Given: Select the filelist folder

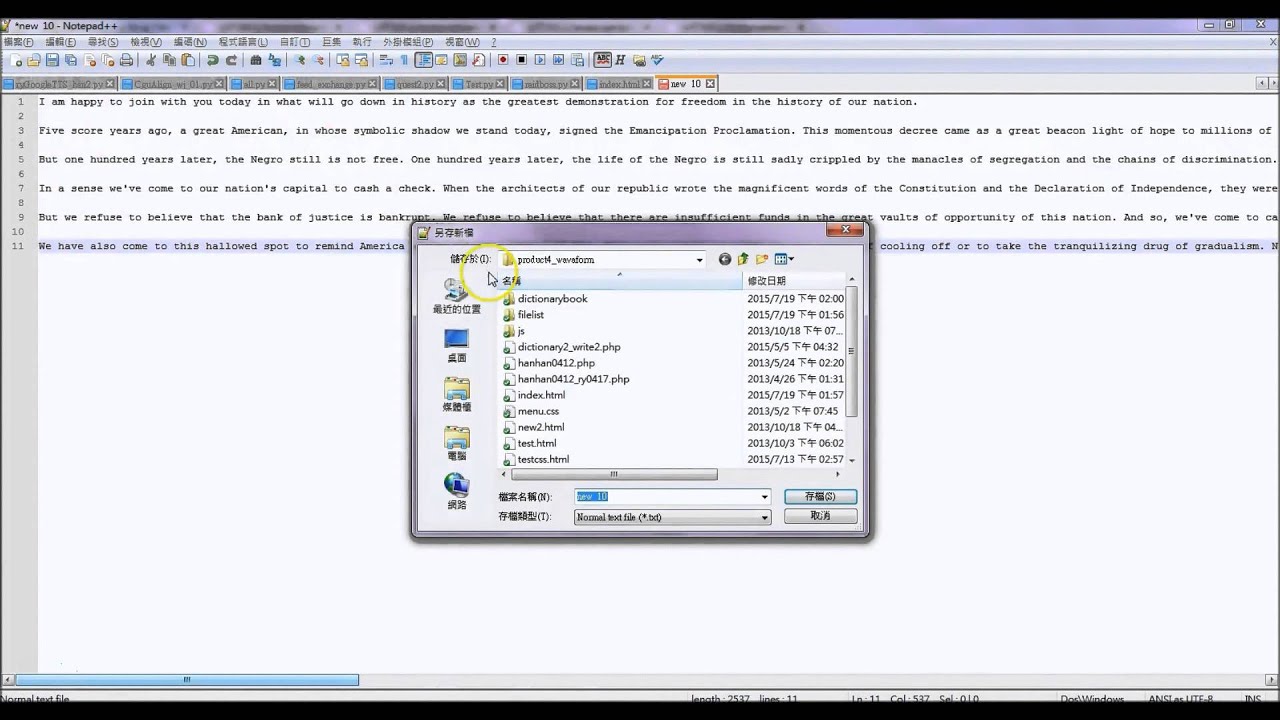Looking at the screenshot, I should pos(531,315).
